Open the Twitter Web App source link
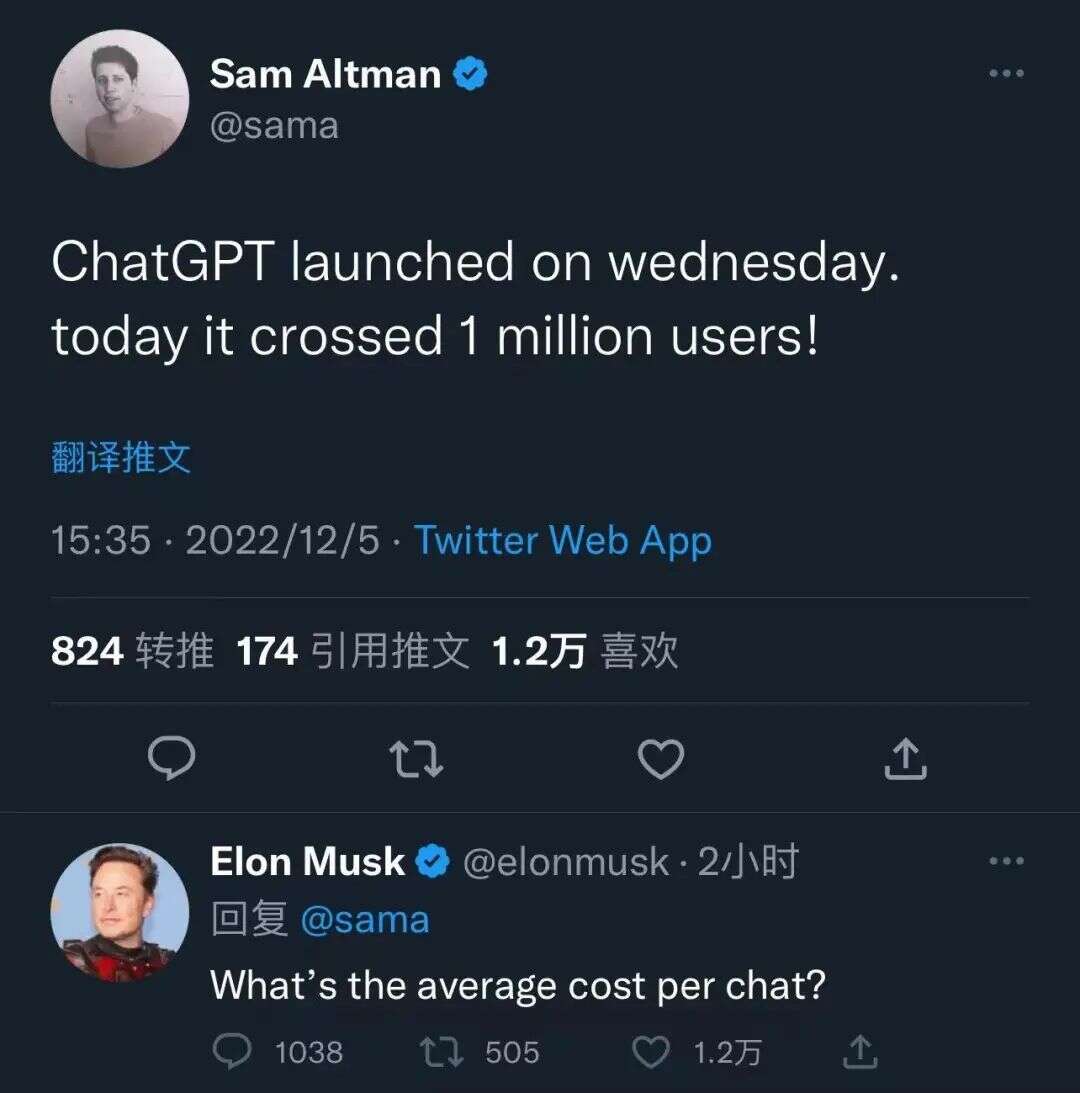The image size is (1080, 1093). [x=564, y=540]
